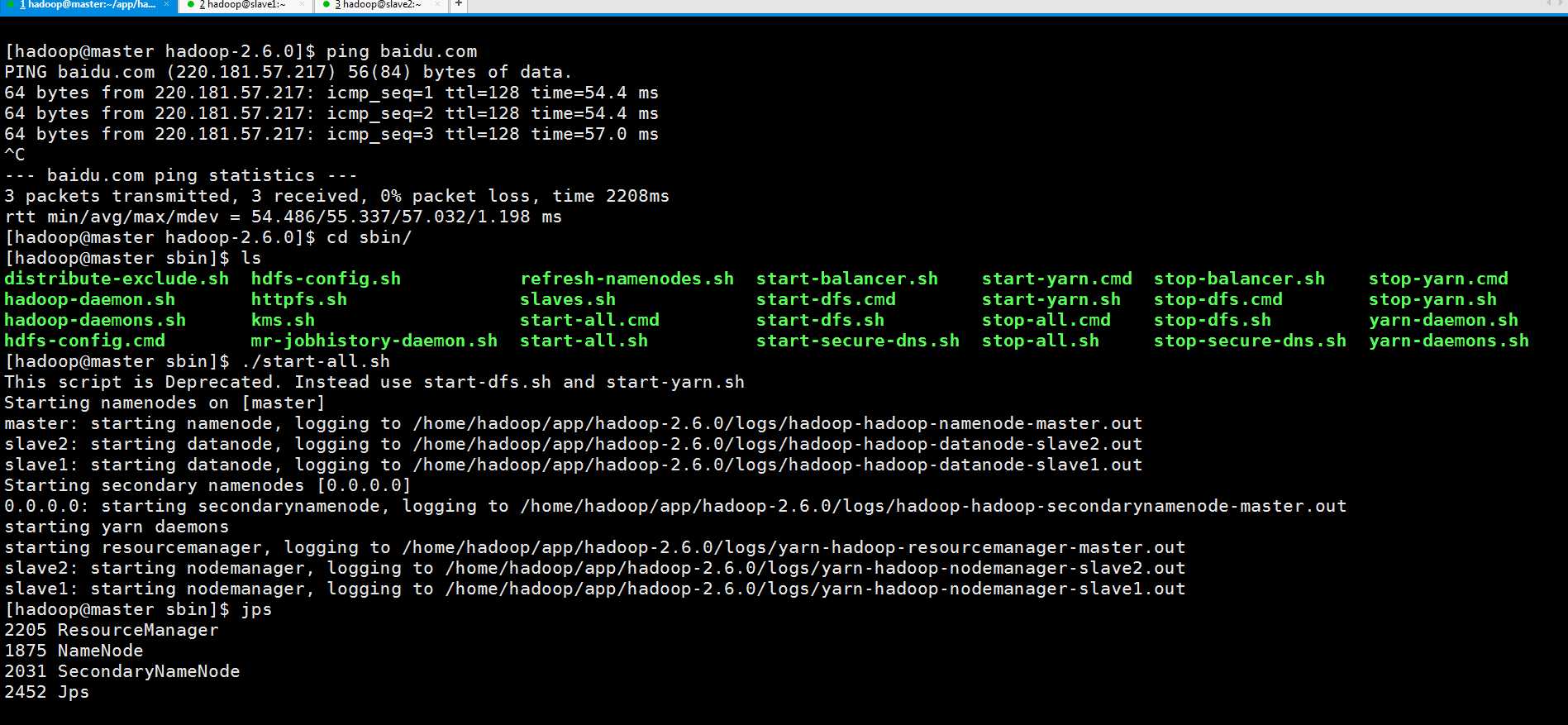Viewport: 1568px width, 725px height.
Task: Click yarn-daemon.sh in the ls listing
Action: click(x=1443, y=320)
